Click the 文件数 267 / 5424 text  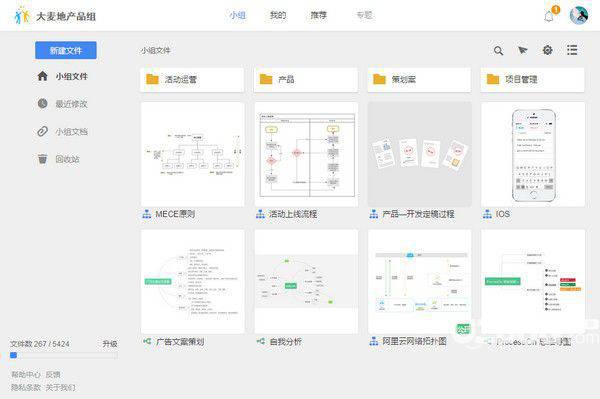(x=40, y=344)
